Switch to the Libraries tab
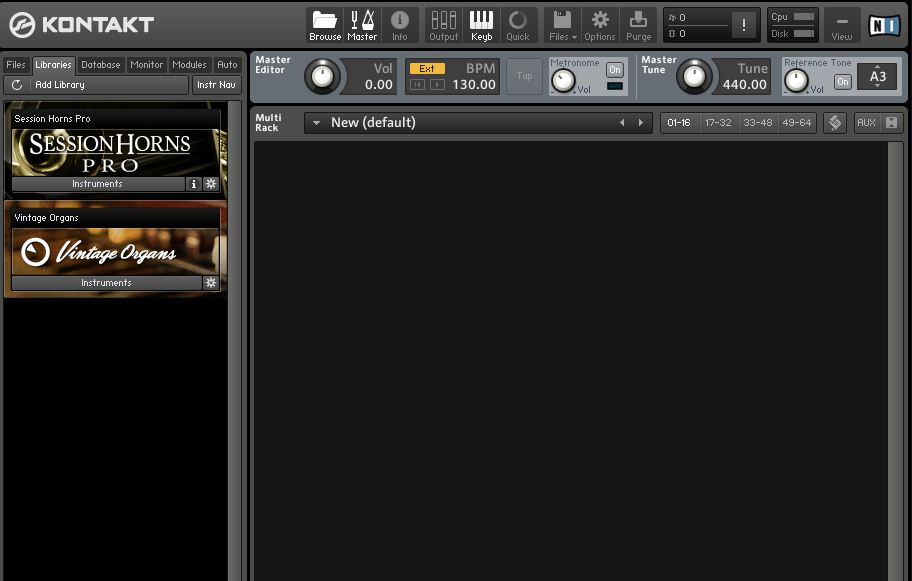 click(x=53, y=65)
